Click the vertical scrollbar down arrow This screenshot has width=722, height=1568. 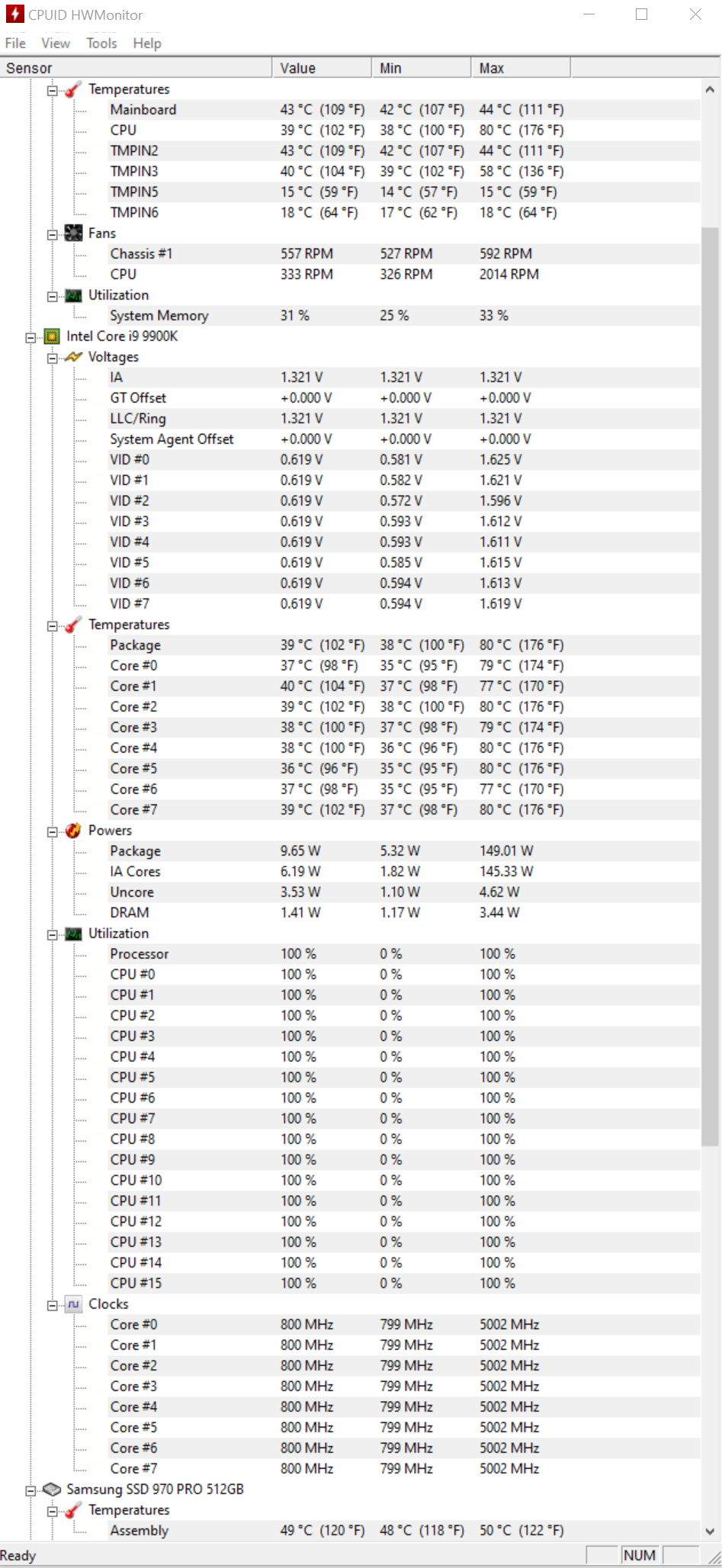(711, 1531)
